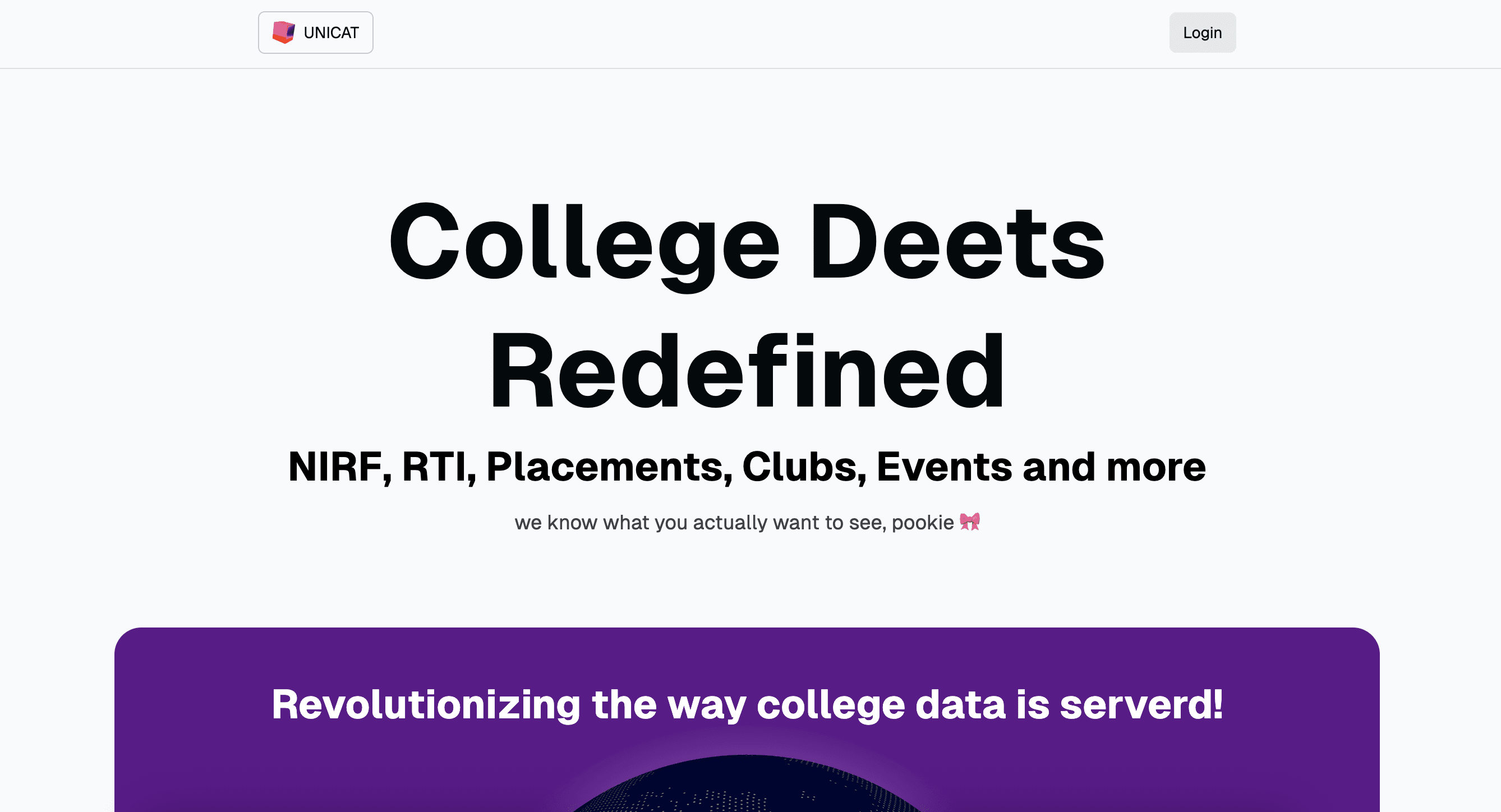Click "and more" in the subtitle
This screenshot has width=1501, height=812.
[1114, 467]
